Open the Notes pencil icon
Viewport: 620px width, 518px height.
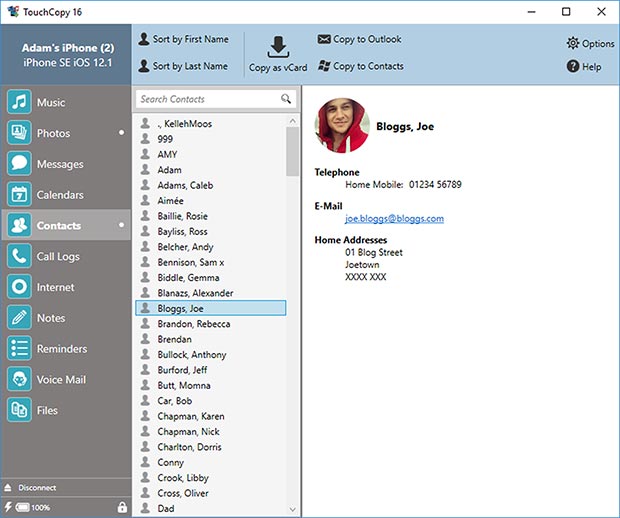coord(20,318)
